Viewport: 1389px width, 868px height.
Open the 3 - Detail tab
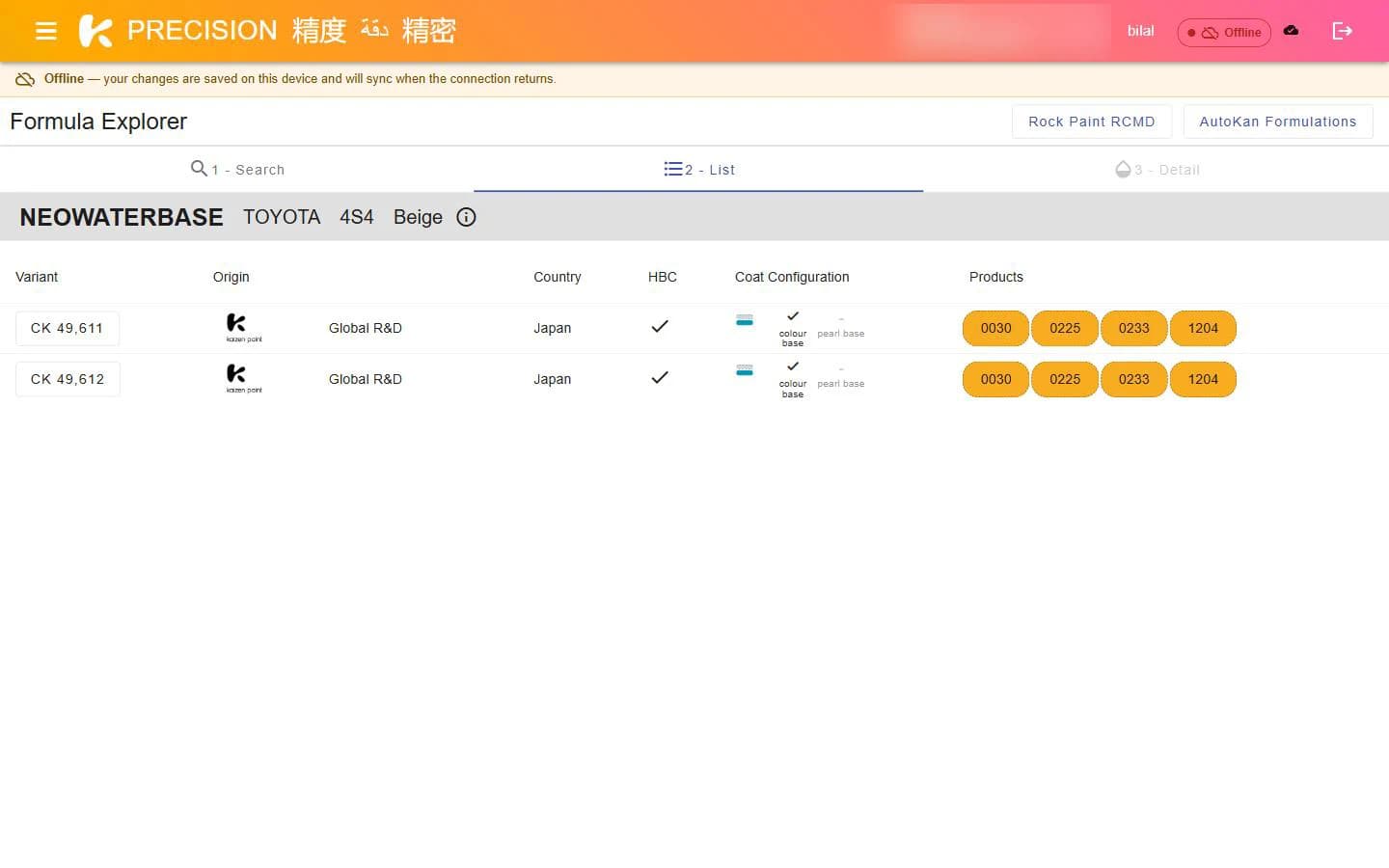(x=1157, y=170)
